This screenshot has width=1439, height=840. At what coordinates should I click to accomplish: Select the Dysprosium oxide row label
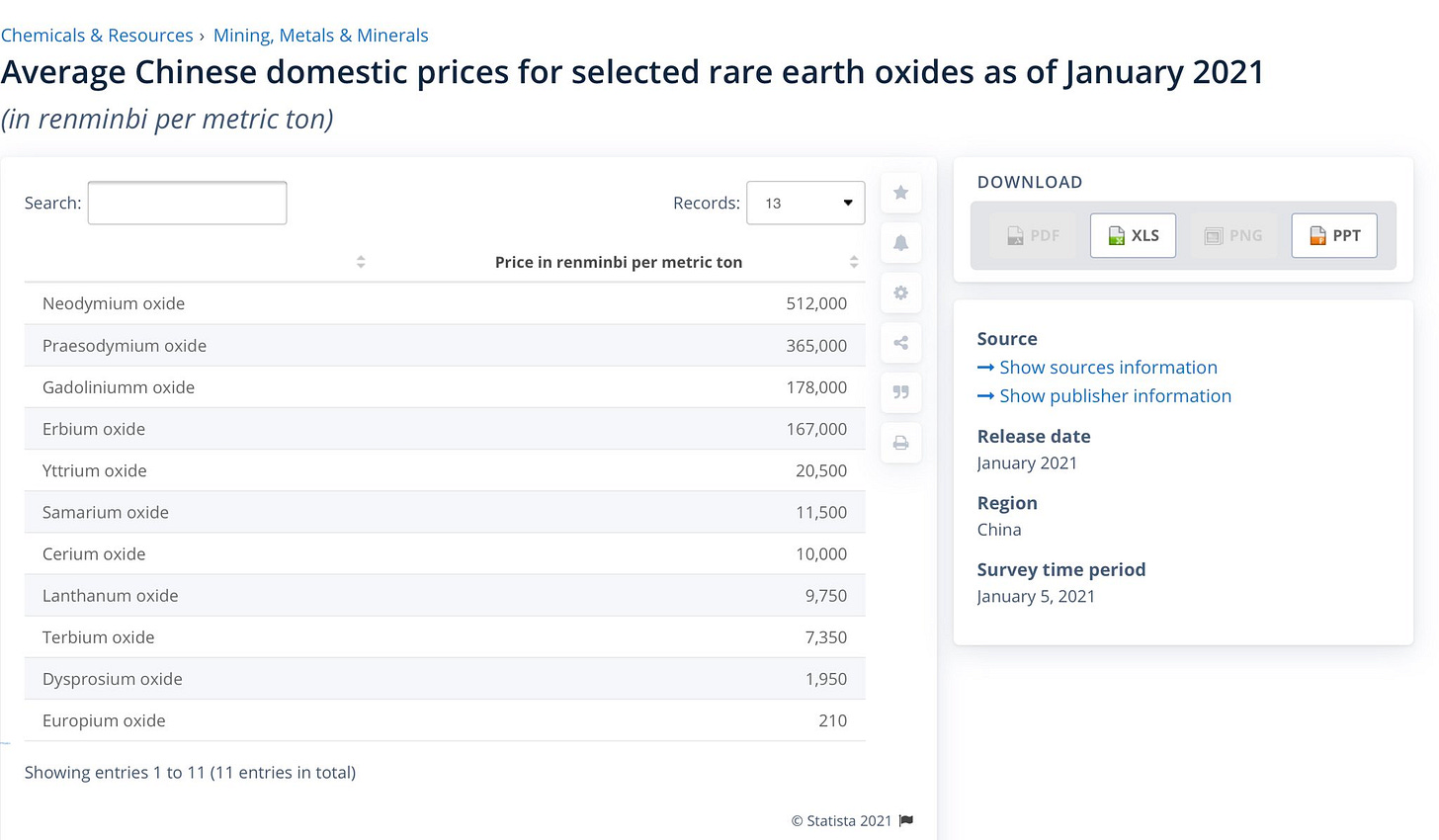(x=113, y=679)
